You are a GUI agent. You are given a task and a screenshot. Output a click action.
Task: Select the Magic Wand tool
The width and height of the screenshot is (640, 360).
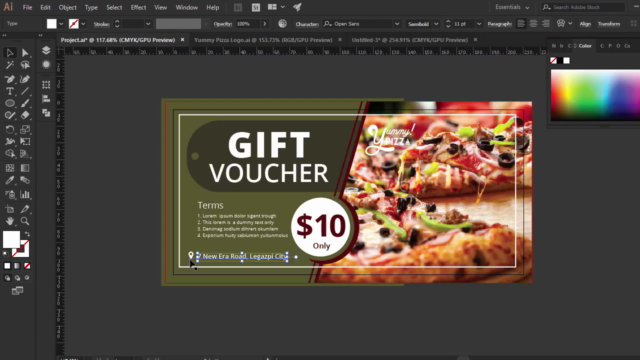pos(10,65)
